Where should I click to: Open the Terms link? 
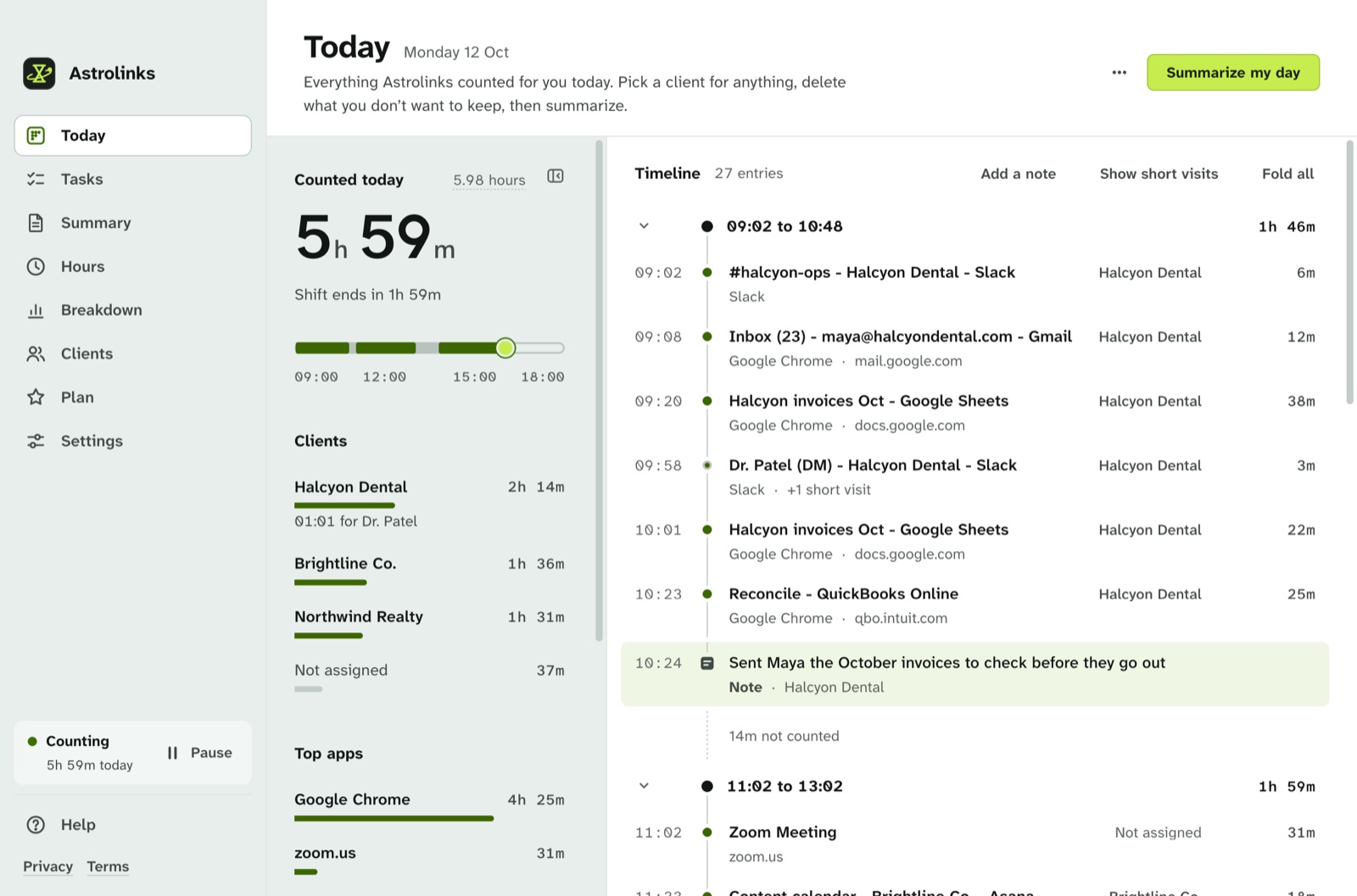point(108,866)
